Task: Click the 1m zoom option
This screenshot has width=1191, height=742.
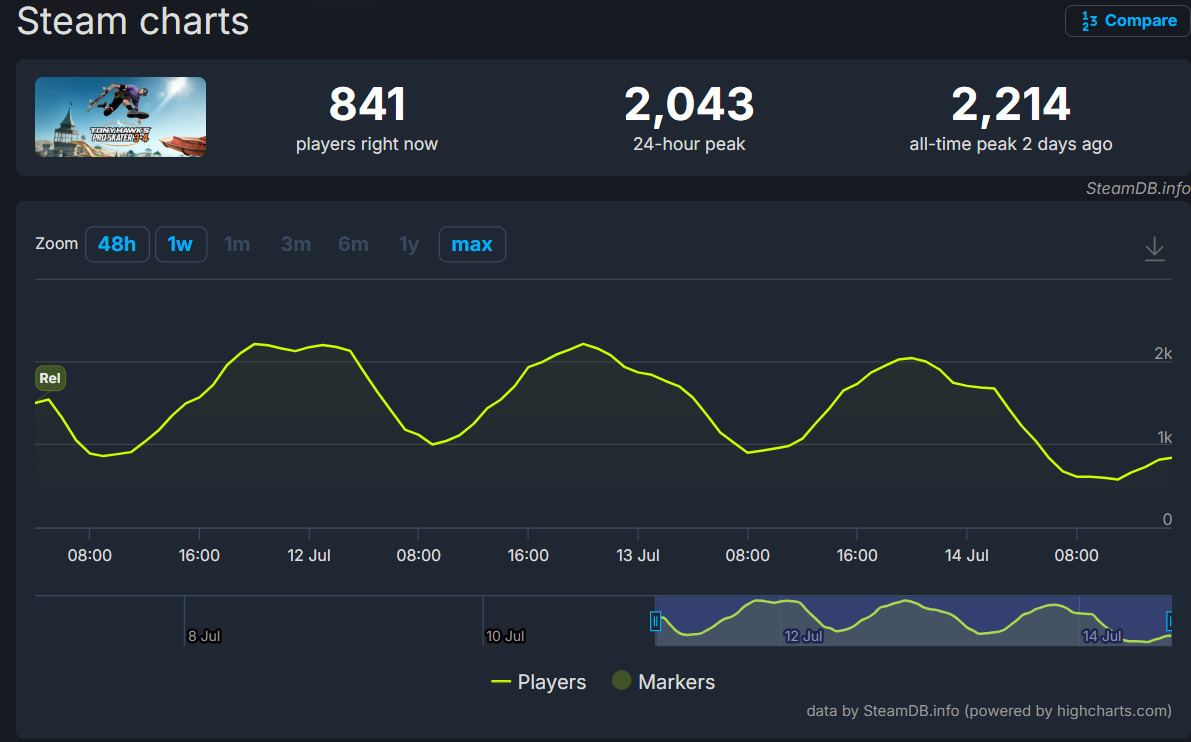Action: [x=237, y=244]
